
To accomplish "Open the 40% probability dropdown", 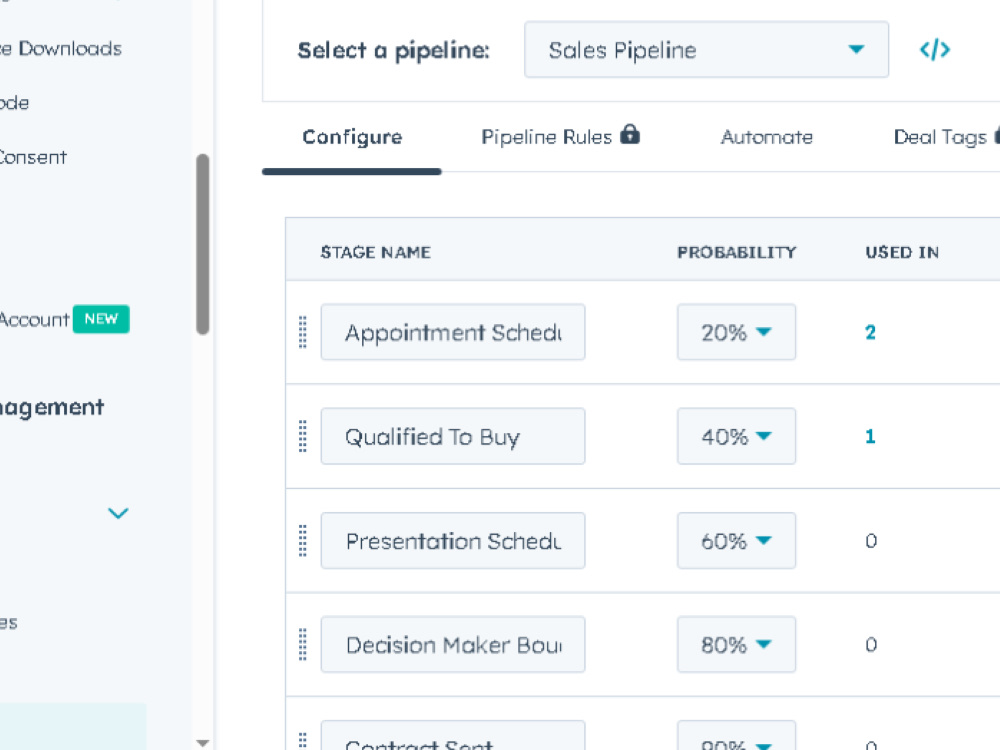I will (736, 436).
